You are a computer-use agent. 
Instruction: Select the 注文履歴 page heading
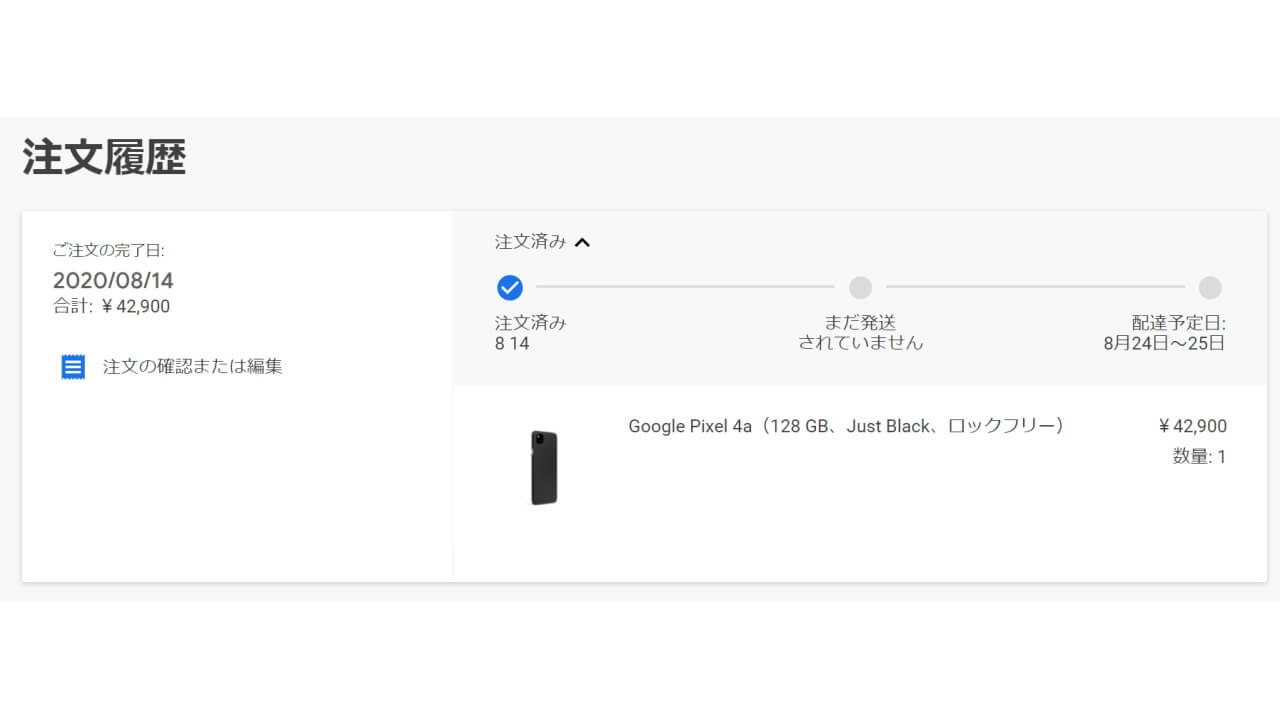tap(104, 158)
